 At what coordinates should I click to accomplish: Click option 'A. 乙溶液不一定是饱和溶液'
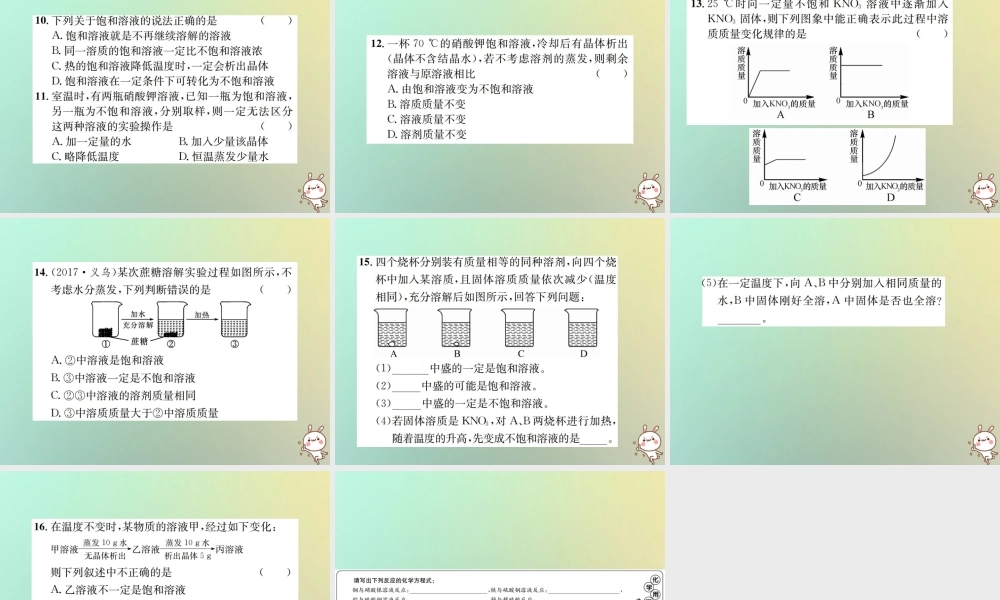coord(118,590)
